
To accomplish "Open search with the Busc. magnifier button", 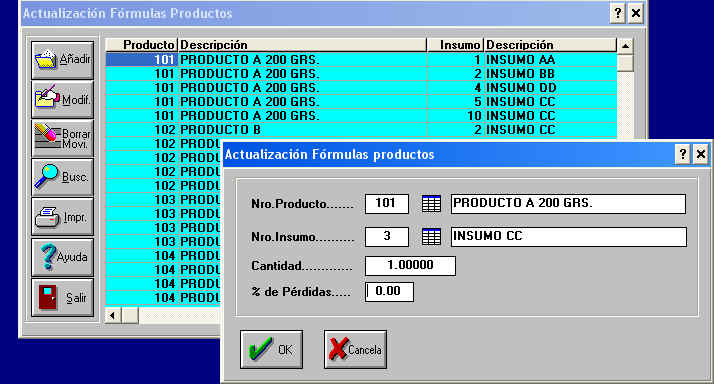I will coord(62,177).
